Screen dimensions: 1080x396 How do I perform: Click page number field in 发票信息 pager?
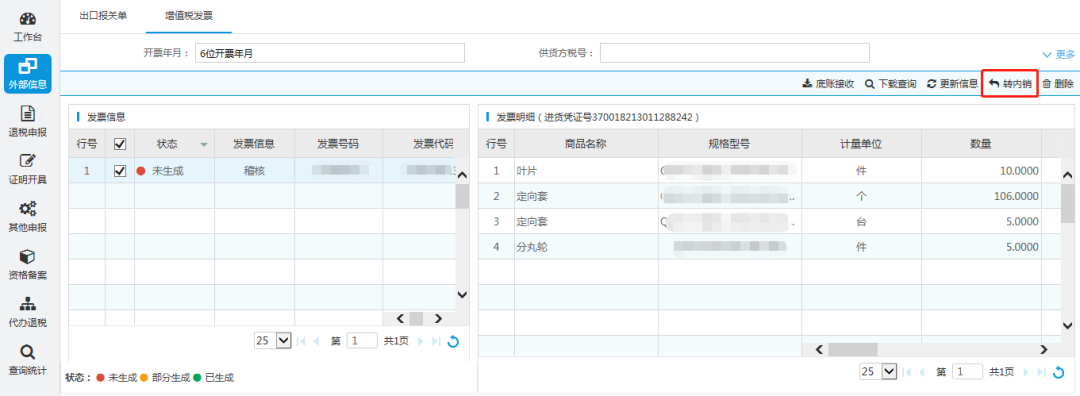[x=362, y=340]
